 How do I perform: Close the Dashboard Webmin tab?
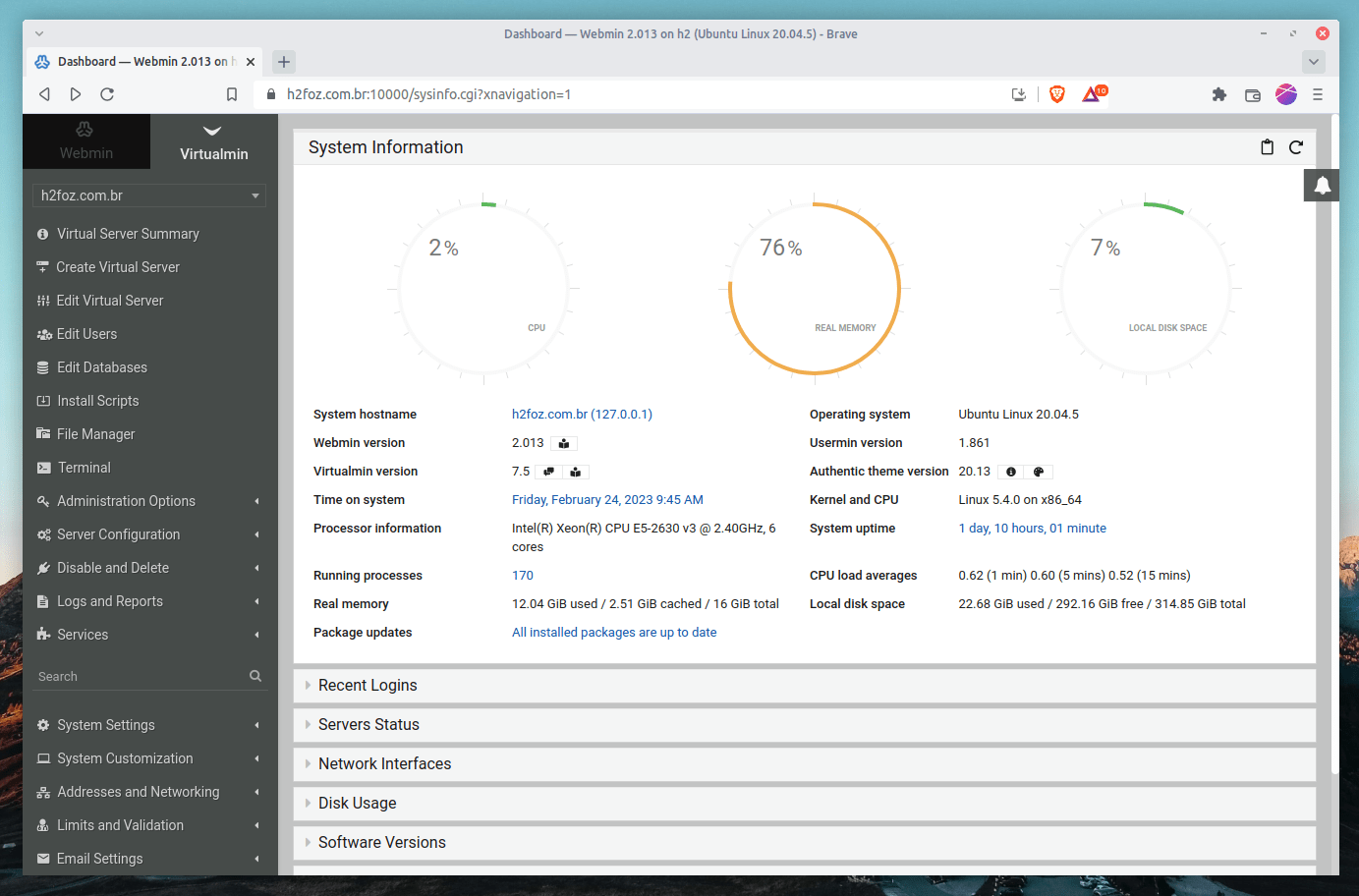(251, 62)
